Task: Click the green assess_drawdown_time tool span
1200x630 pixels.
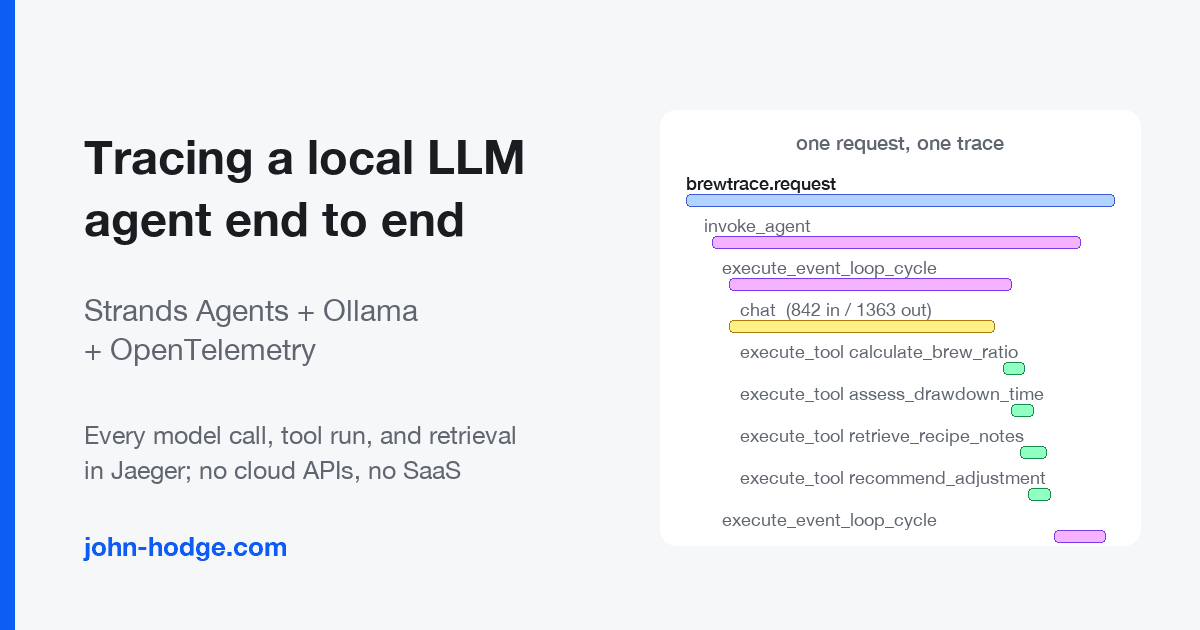Action: pyautogui.click(x=1022, y=410)
